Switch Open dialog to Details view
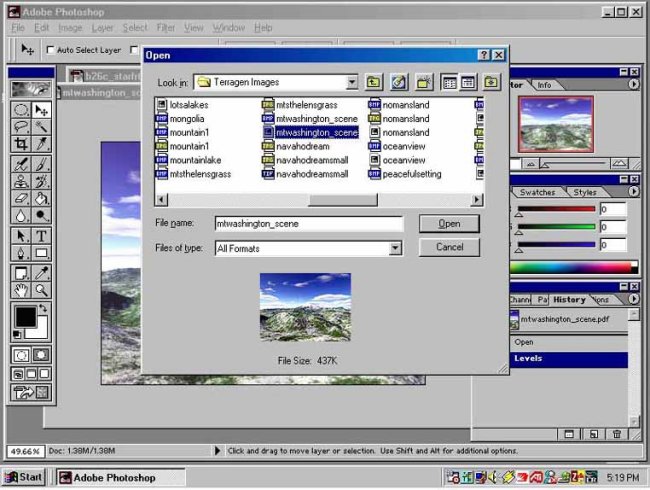Image resolution: width=650 pixels, height=490 pixels. [x=468, y=82]
